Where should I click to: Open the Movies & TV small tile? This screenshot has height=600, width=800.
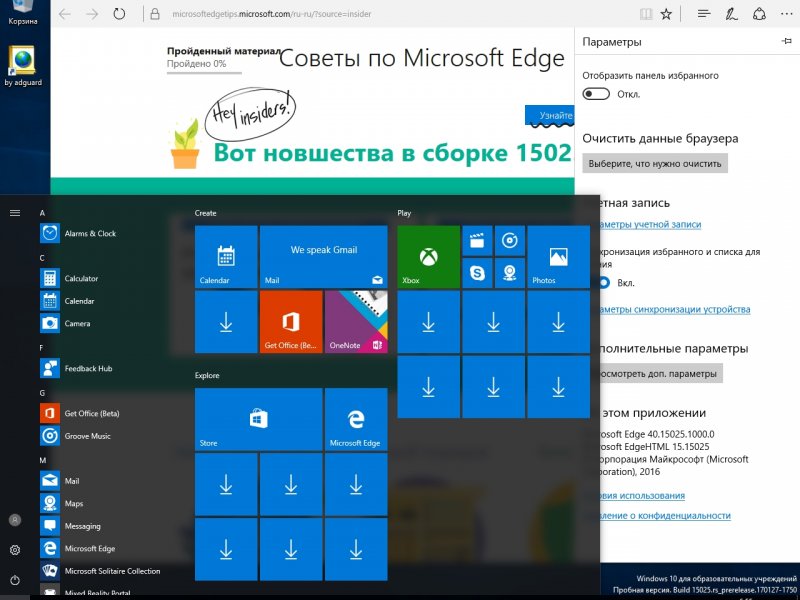tap(477, 241)
